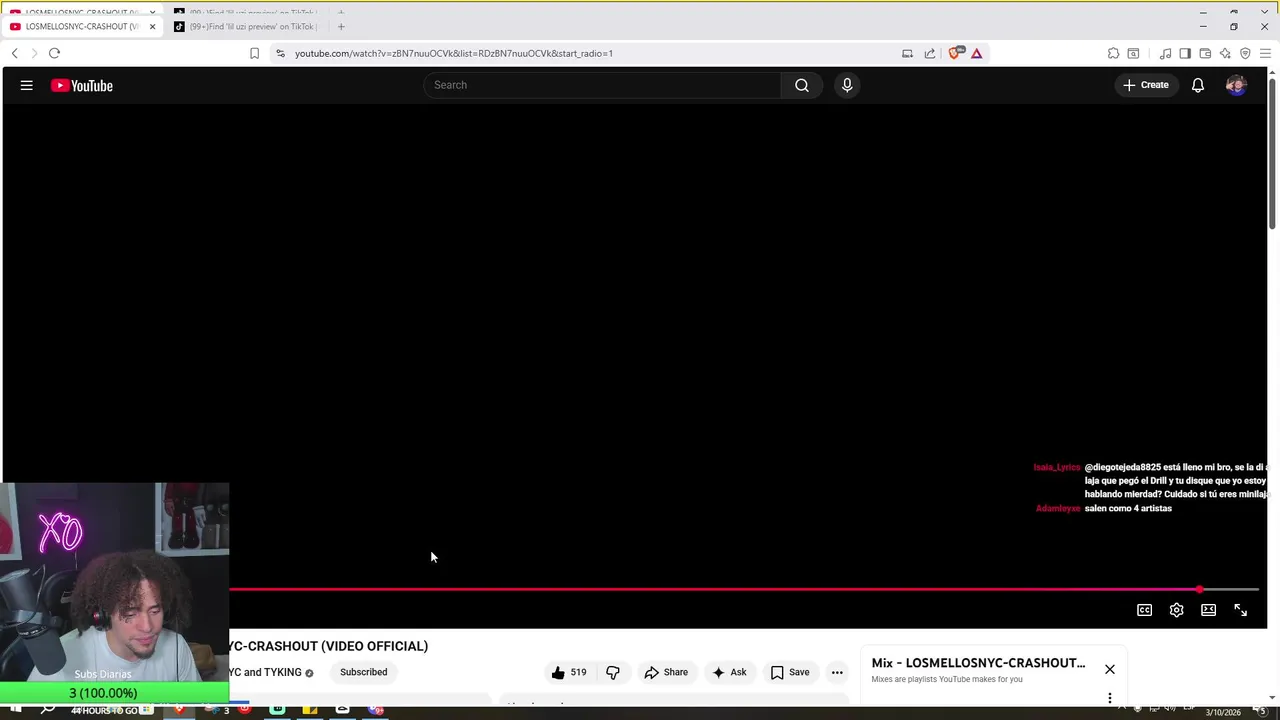This screenshot has height=720, width=1280.
Task: Open Windows taskbar search
Action: click(48, 710)
